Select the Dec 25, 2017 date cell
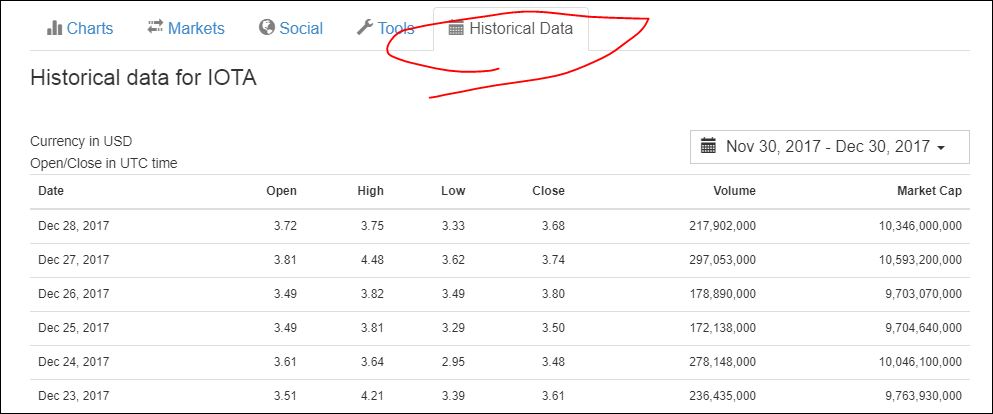993x414 pixels. click(x=73, y=328)
